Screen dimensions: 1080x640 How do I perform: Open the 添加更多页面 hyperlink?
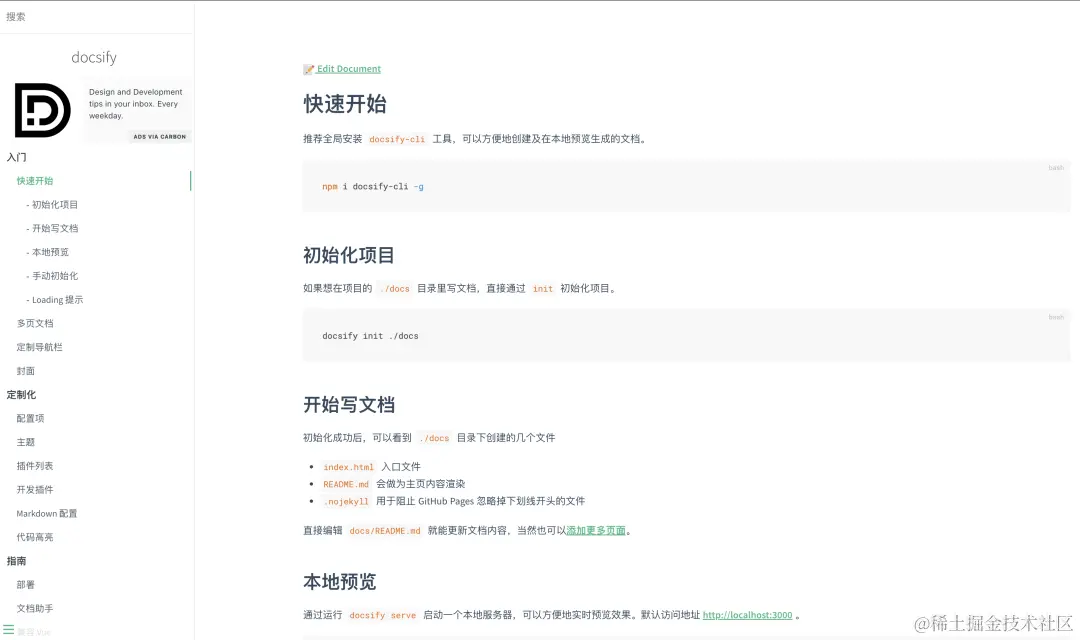click(595, 530)
